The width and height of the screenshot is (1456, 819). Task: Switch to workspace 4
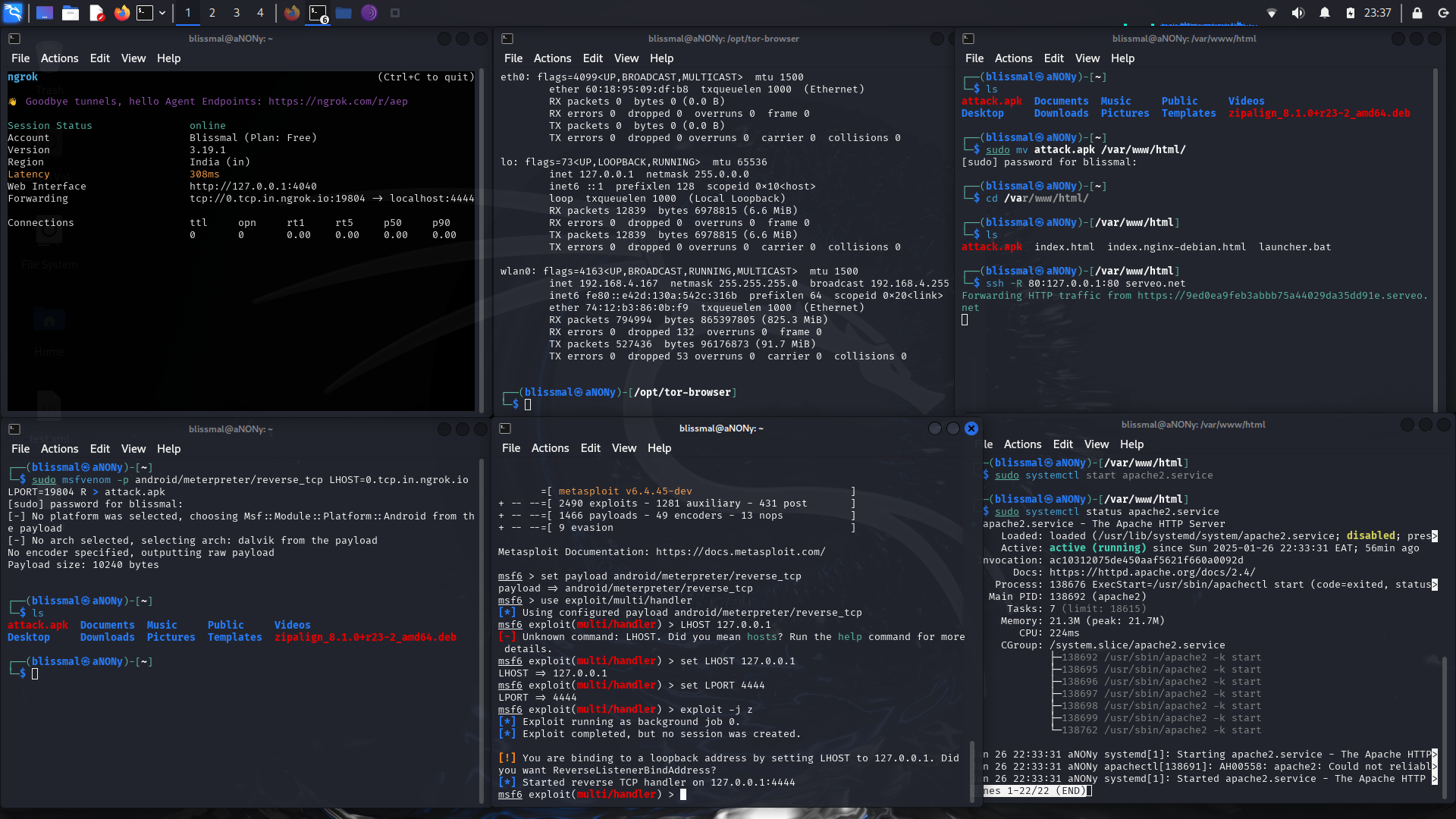coord(260,13)
